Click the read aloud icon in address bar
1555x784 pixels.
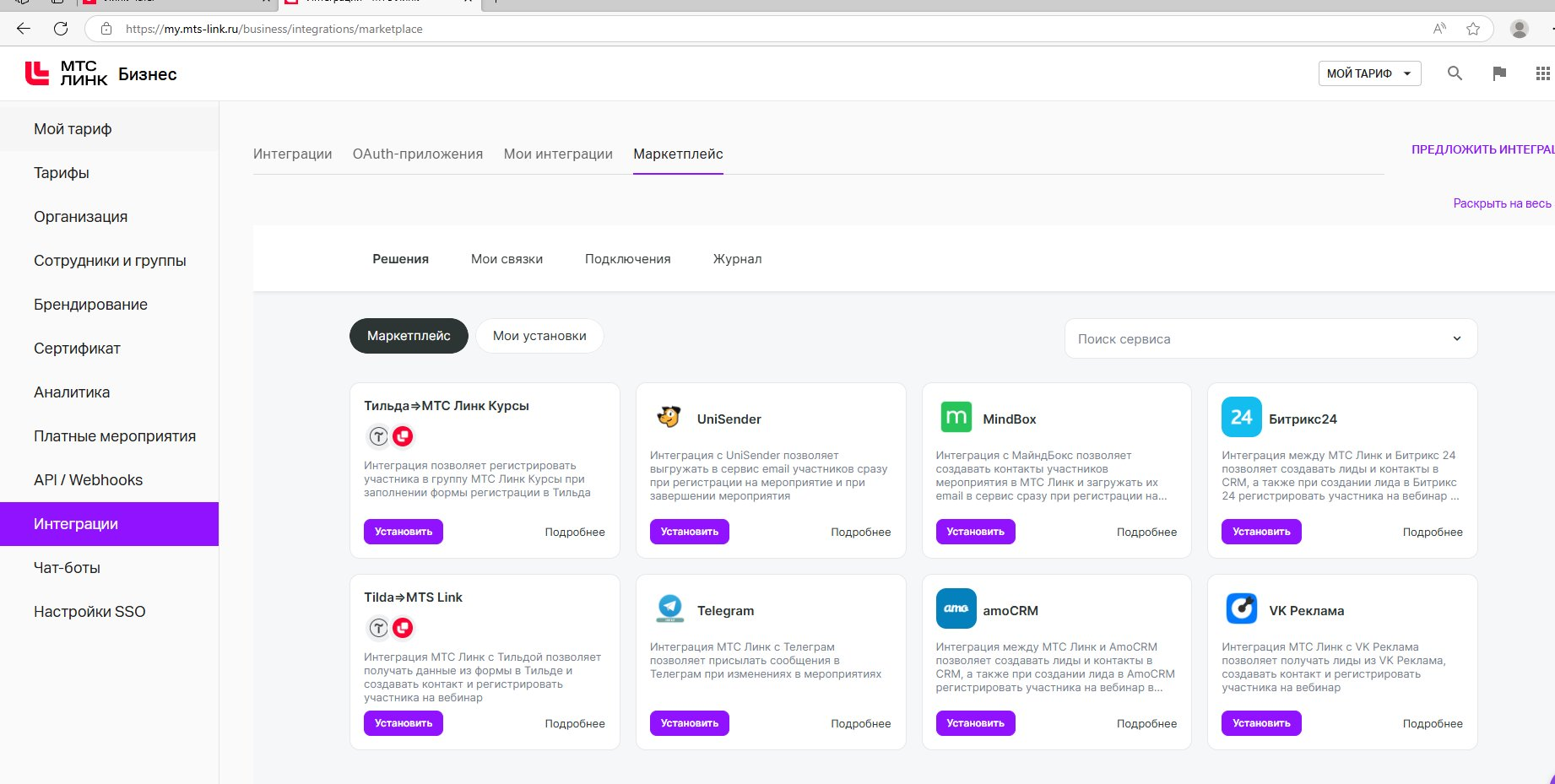click(1439, 29)
